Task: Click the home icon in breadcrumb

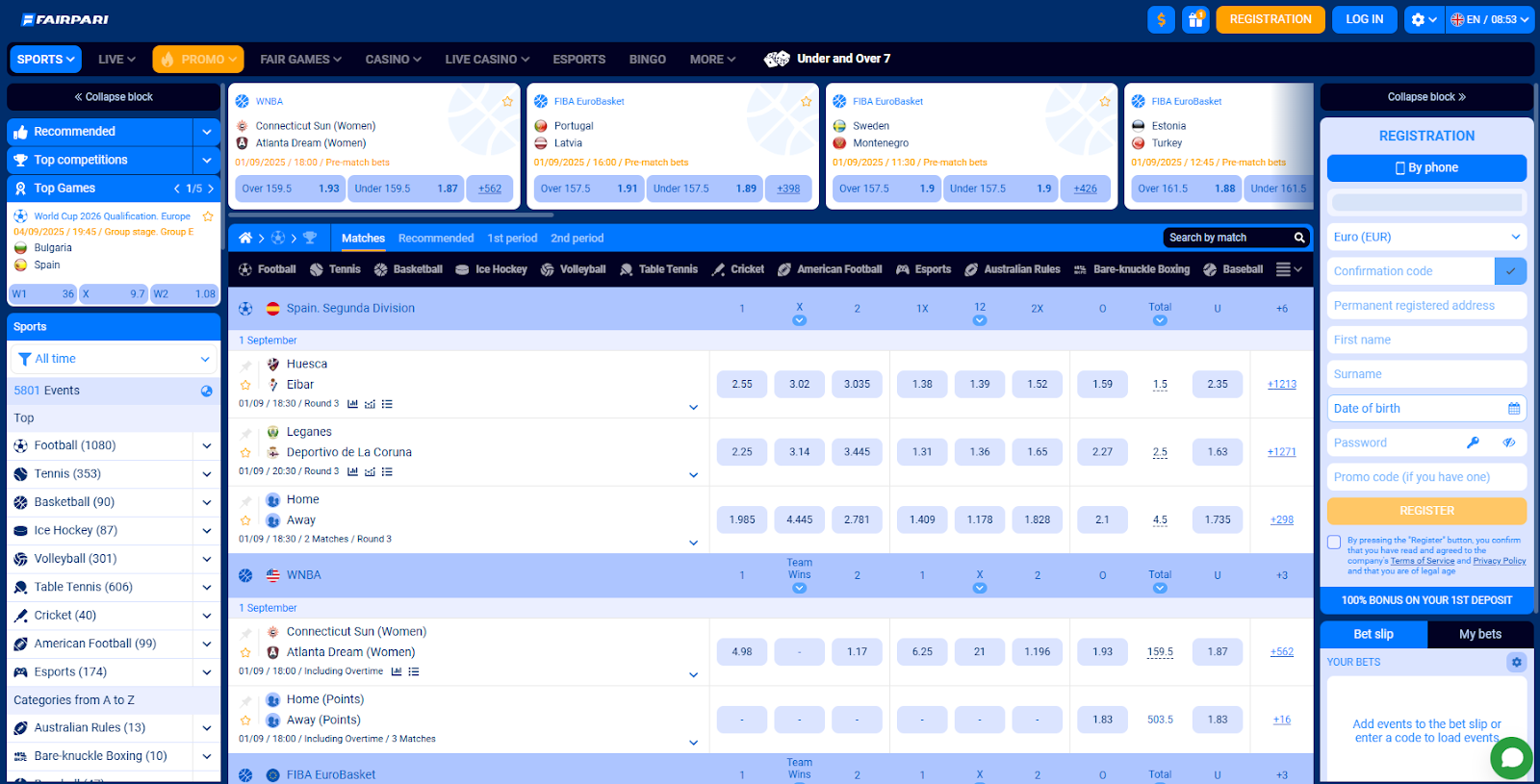Action: click(245, 238)
